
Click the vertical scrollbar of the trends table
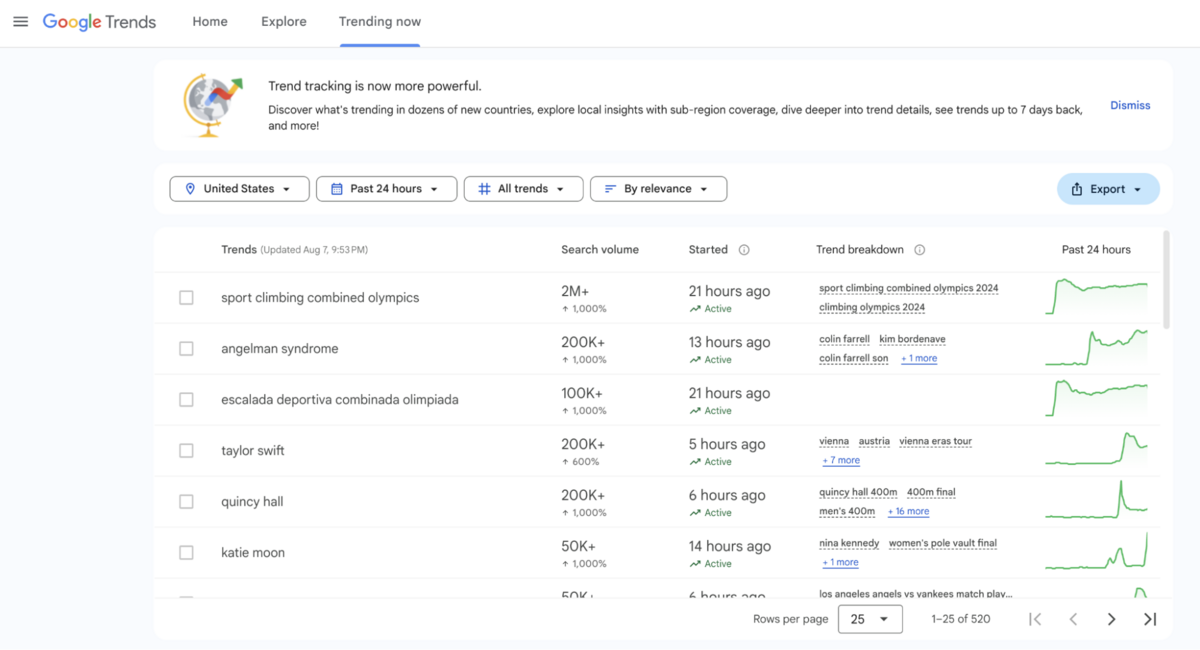point(1165,280)
